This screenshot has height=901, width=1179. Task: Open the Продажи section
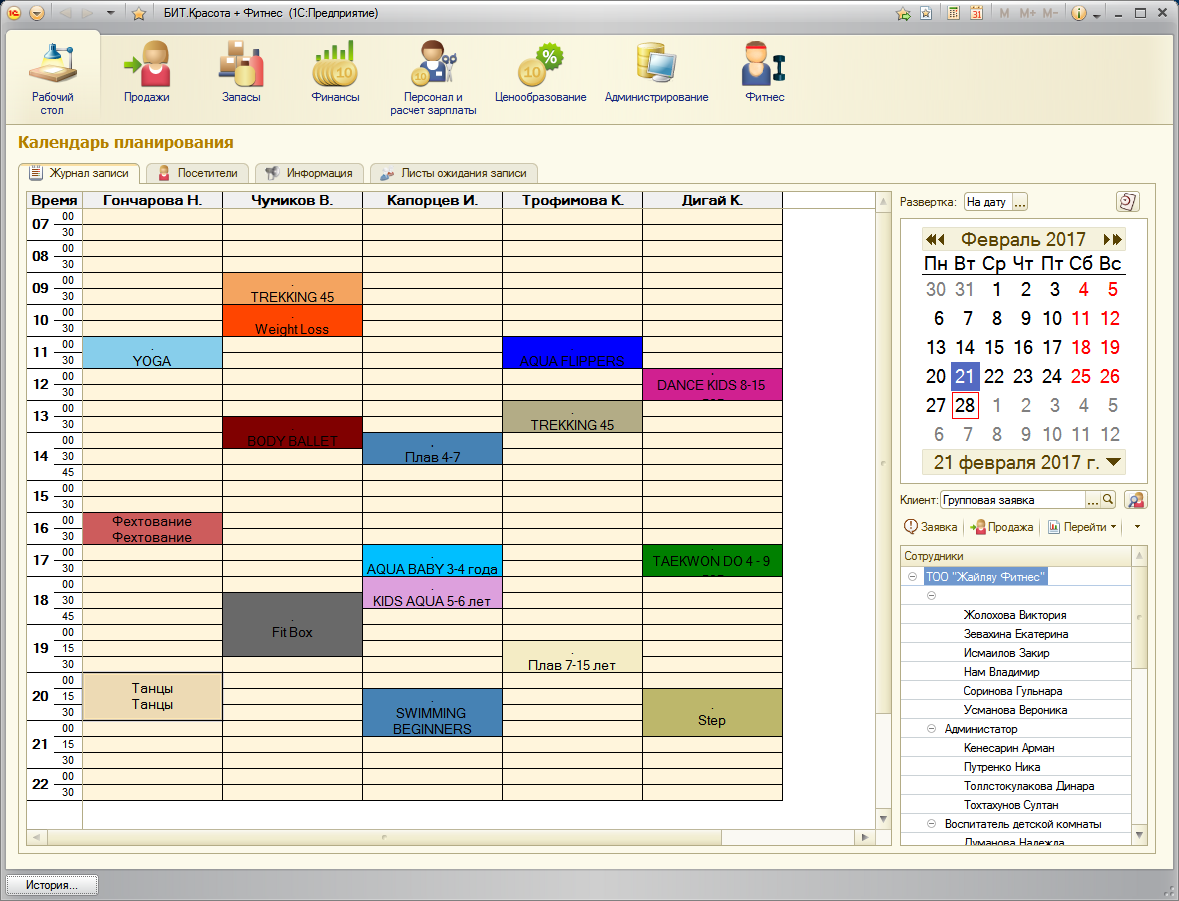[x=146, y=73]
